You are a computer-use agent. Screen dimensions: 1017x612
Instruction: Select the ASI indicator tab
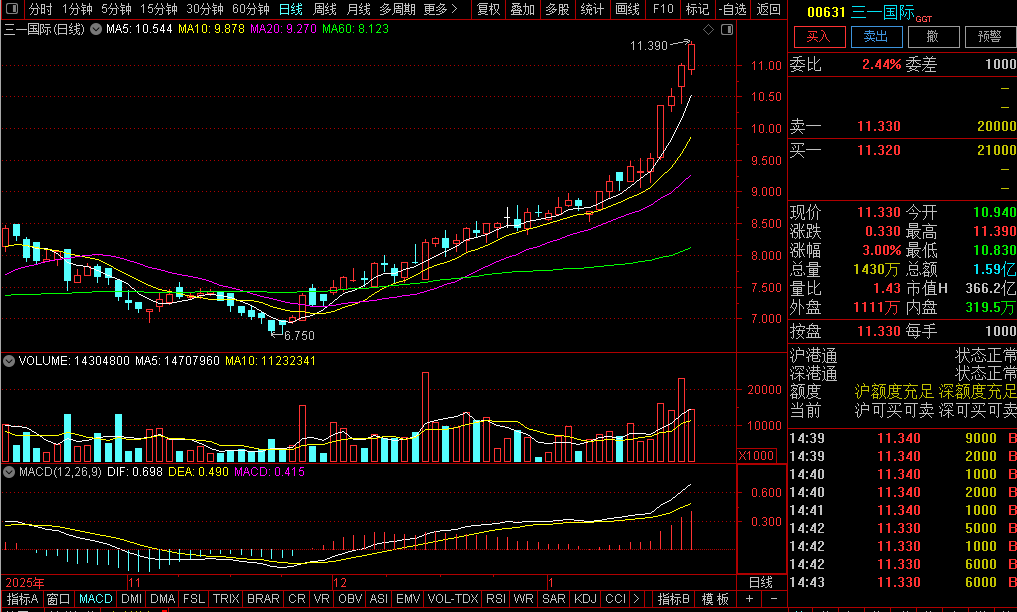point(378,599)
